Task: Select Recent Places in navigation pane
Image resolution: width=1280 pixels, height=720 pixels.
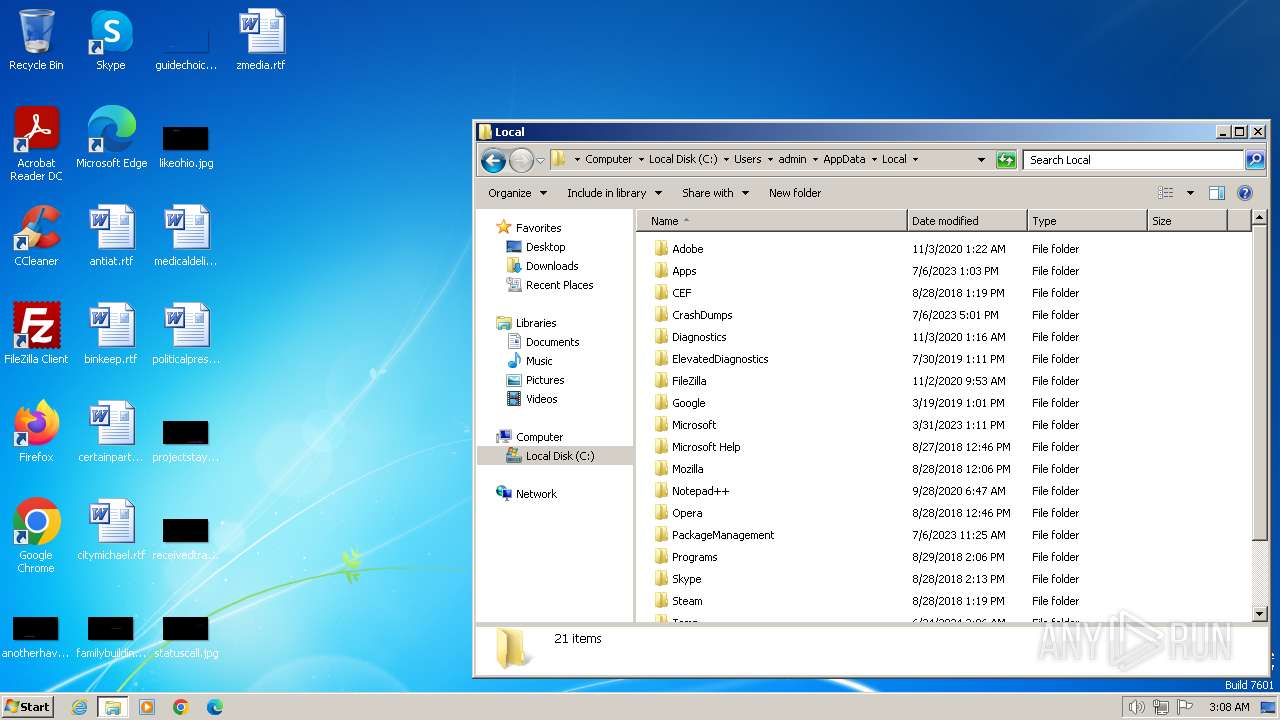Action: click(559, 285)
